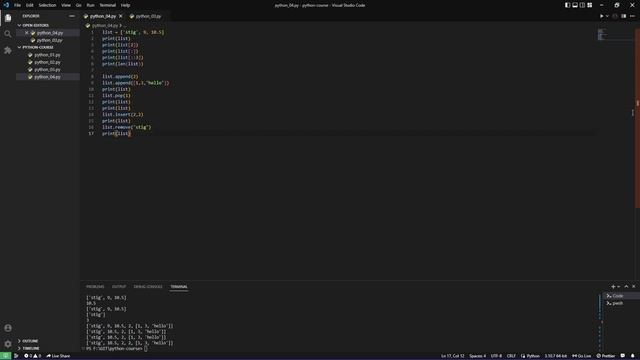Viewport: 640px width, 360px height.
Task: Open Customize Layout button
Action: (589, 5)
